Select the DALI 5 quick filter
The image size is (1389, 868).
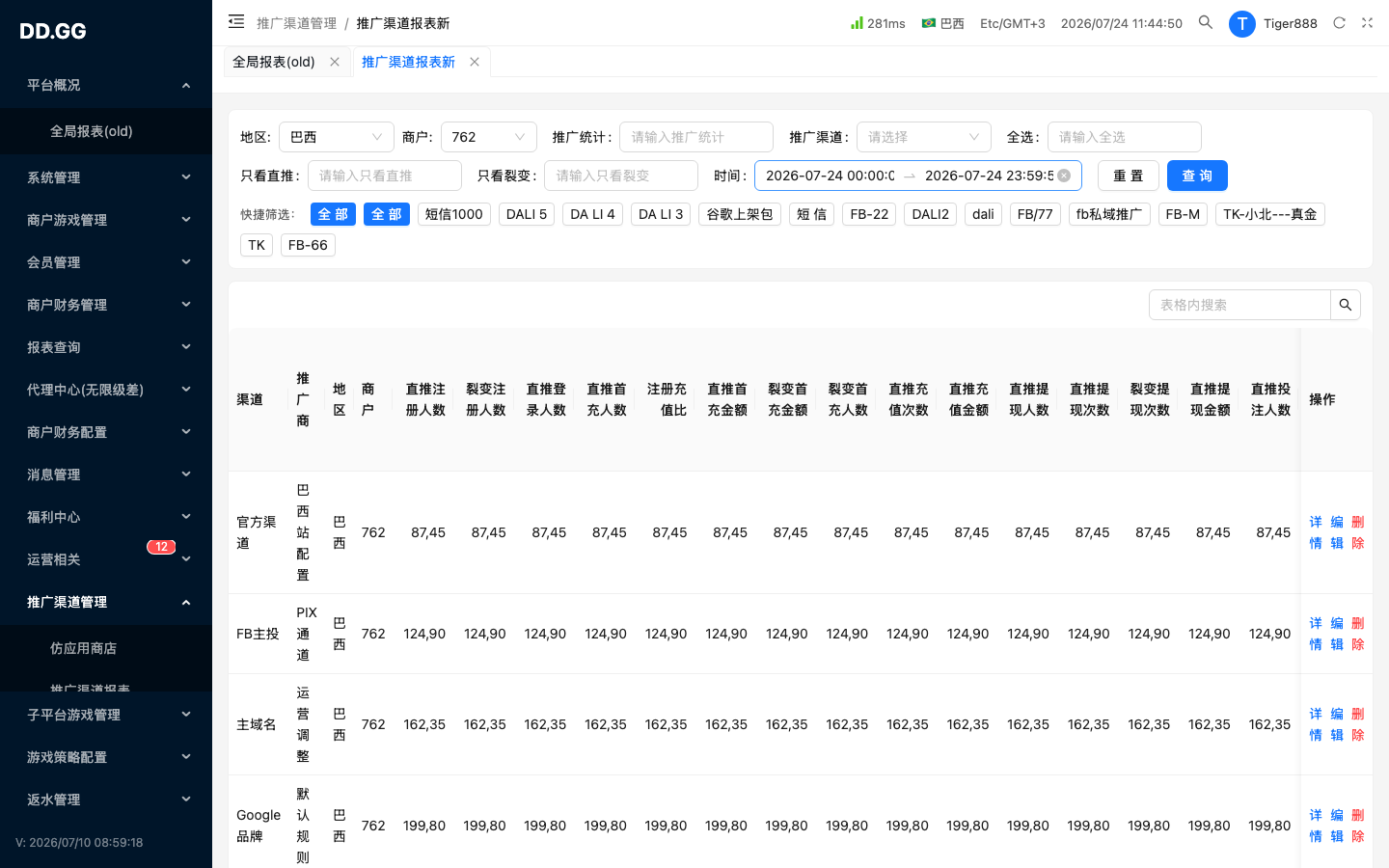point(527,214)
